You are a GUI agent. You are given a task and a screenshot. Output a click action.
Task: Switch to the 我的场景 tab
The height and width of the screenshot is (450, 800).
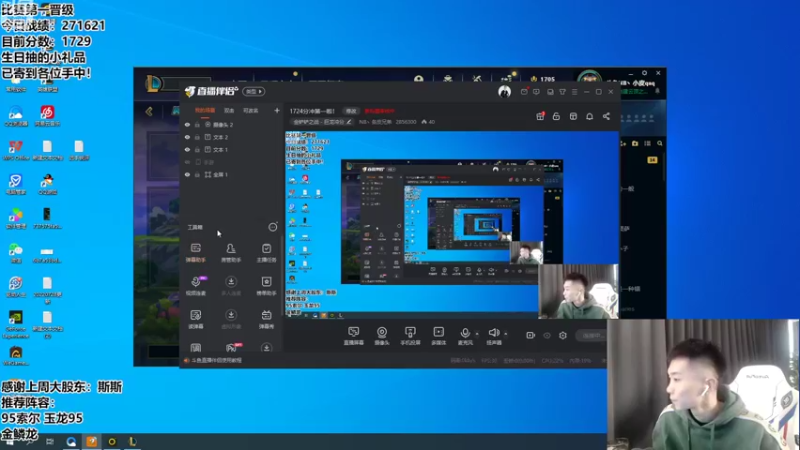205,111
